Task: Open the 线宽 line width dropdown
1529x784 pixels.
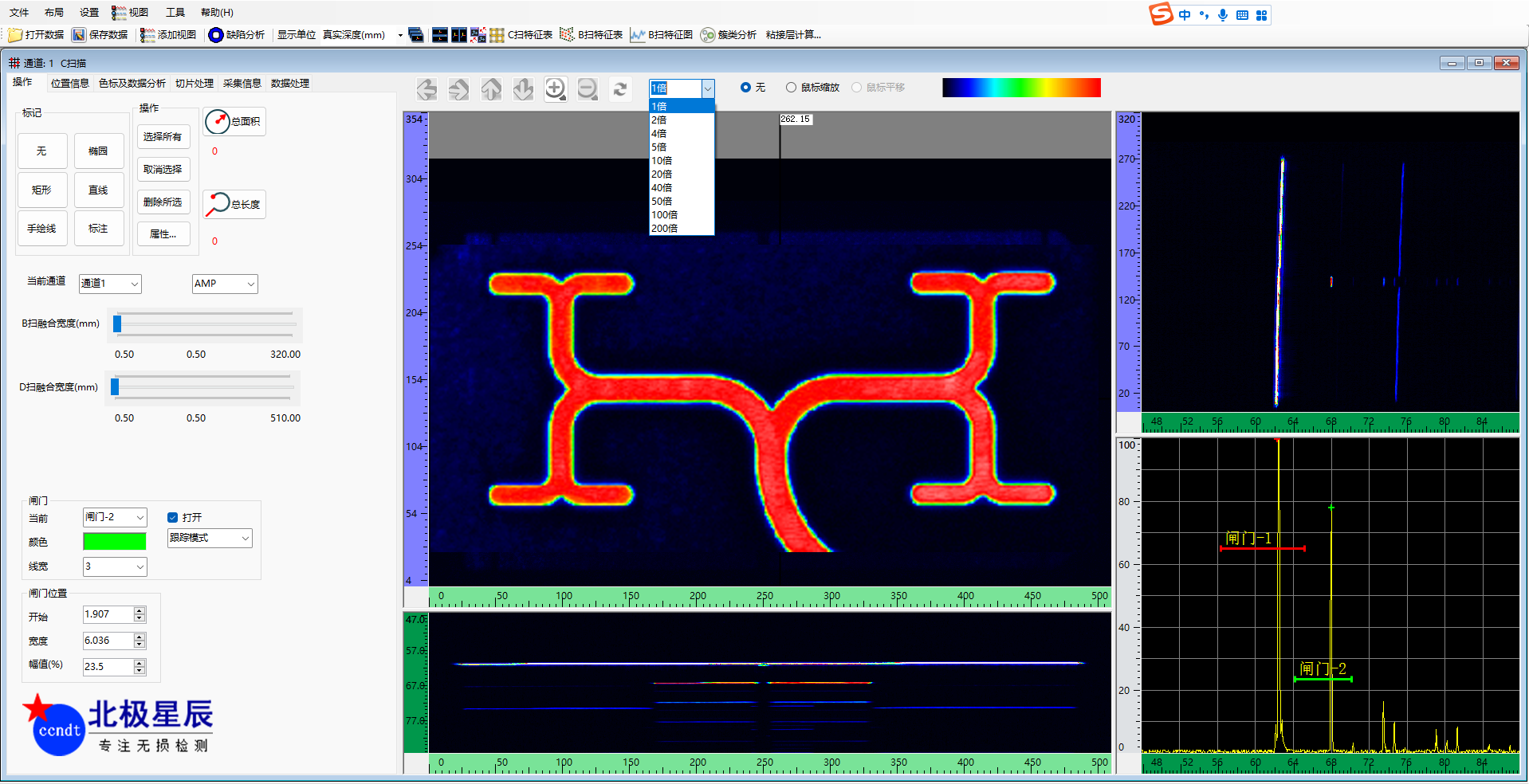Action: point(115,566)
